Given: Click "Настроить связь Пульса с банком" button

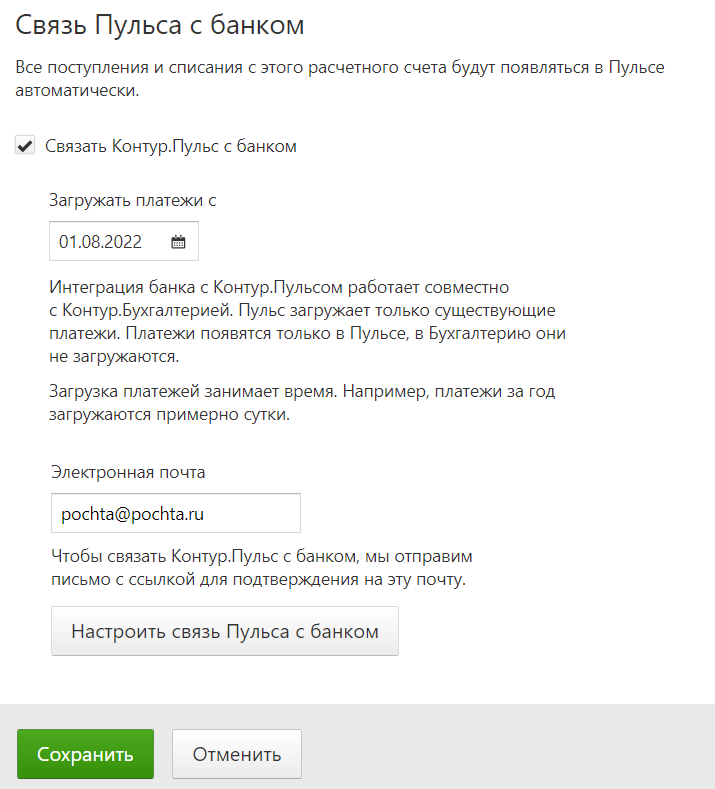Looking at the screenshot, I should tap(225, 631).
